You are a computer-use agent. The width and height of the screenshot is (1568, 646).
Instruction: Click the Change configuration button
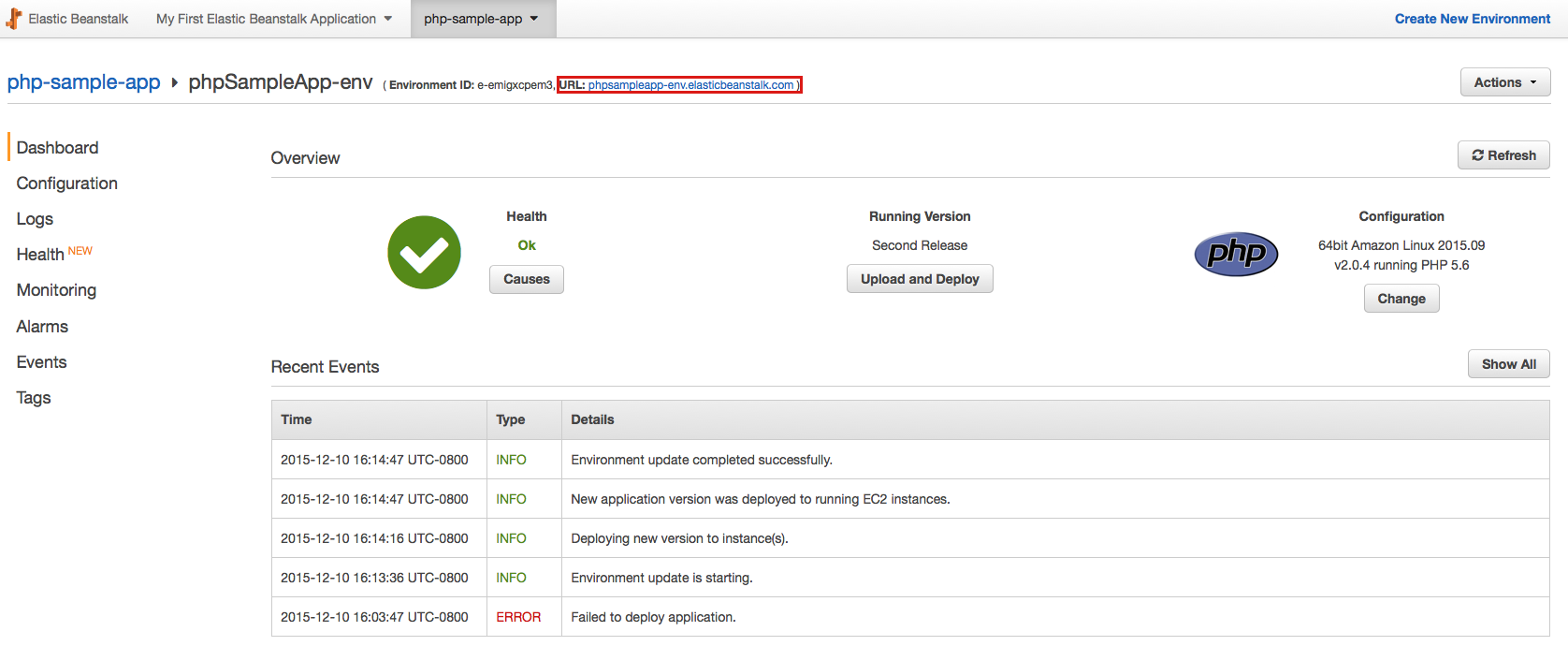tap(1401, 299)
